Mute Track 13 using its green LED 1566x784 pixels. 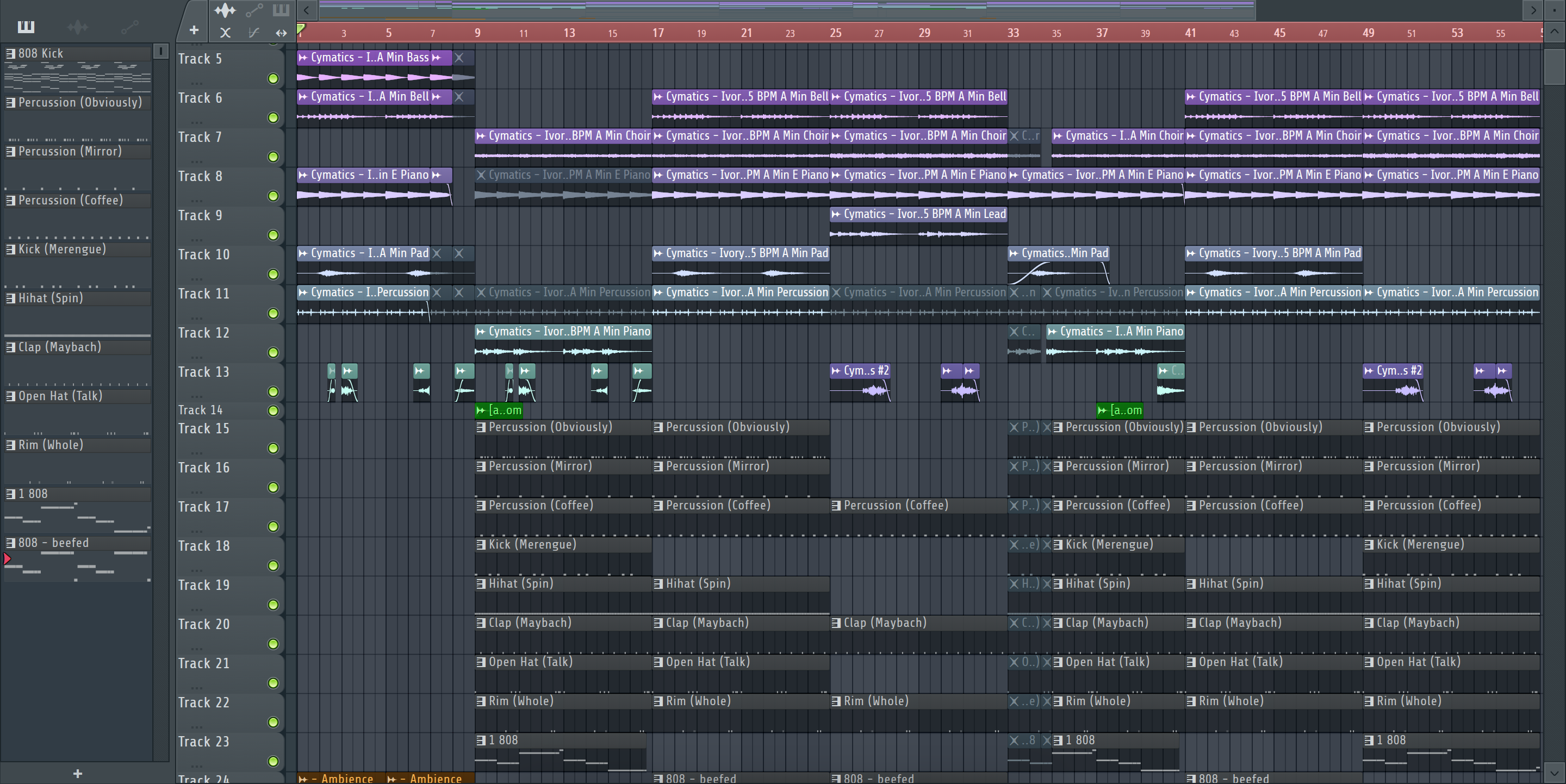click(x=274, y=391)
